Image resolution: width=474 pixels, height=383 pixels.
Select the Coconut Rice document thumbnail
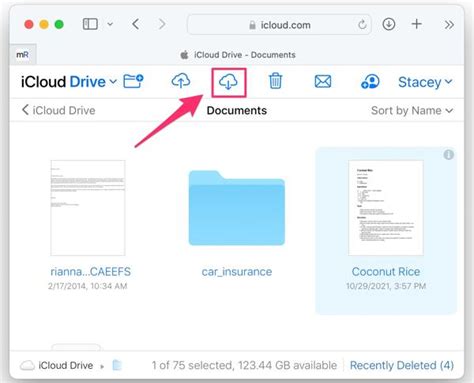coord(386,208)
